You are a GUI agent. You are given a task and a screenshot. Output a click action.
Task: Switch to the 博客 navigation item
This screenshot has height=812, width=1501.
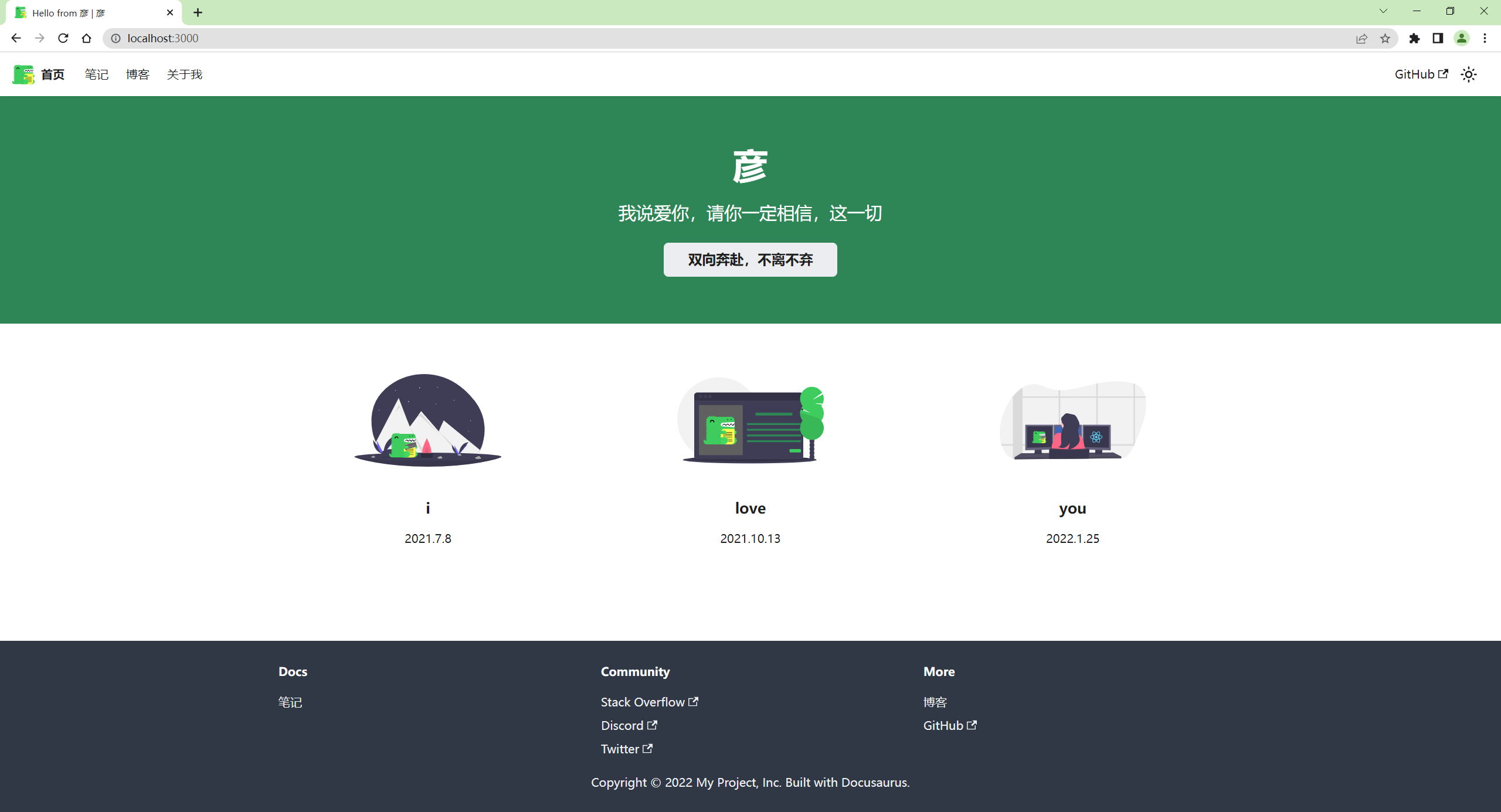(138, 74)
